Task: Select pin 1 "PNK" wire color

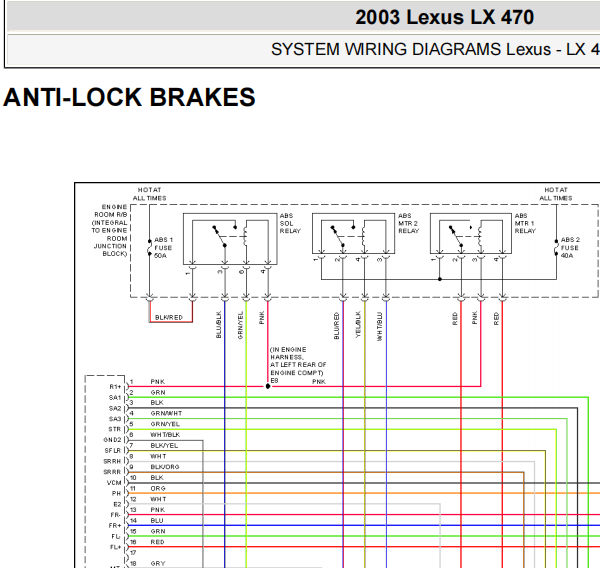Action: [158, 382]
